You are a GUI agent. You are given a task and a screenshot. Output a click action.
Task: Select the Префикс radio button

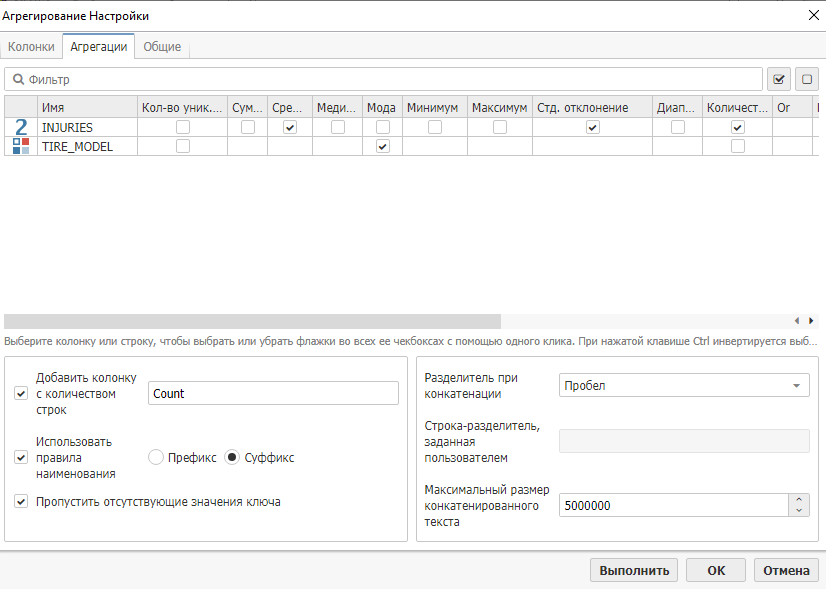(x=156, y=457)
